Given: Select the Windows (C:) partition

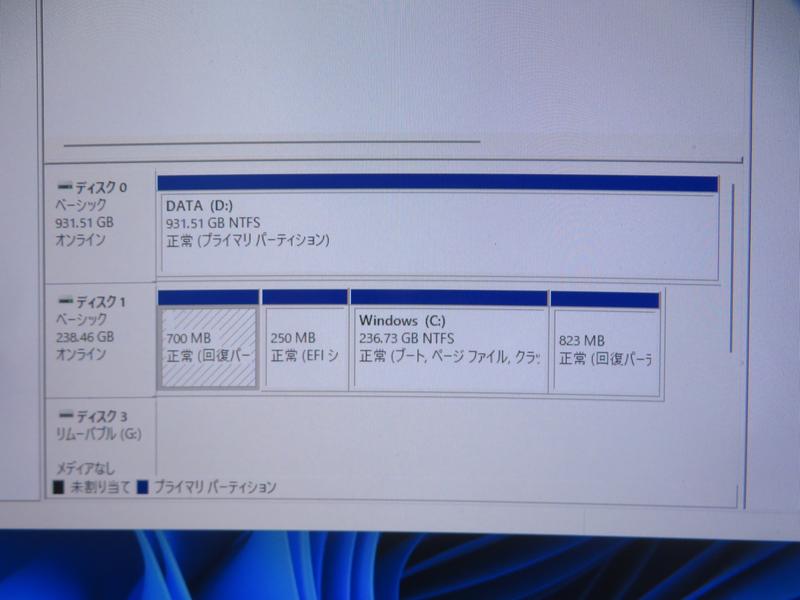Looking at the screenshot, I should 449,341.
